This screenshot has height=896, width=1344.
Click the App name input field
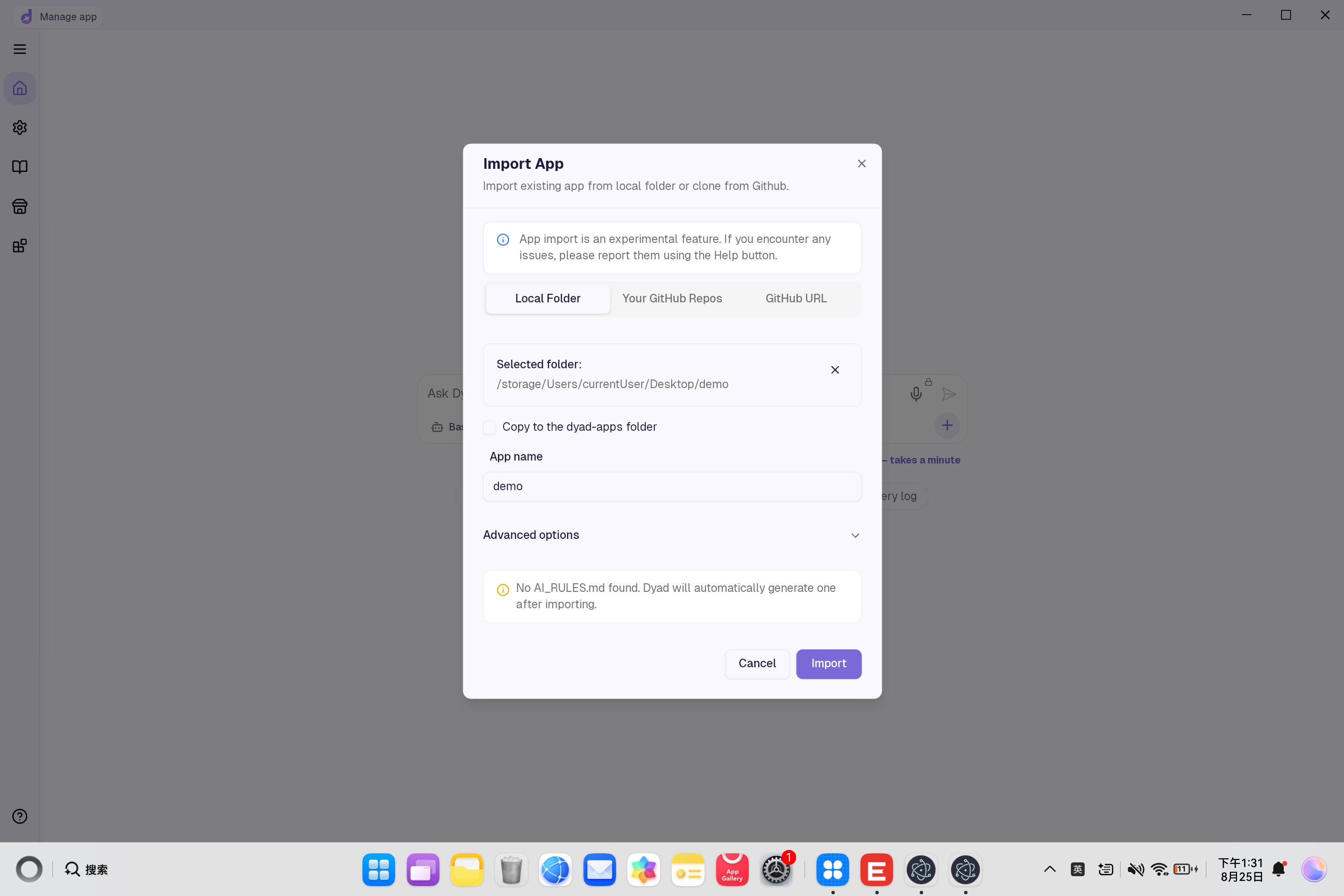tap(672, 487)
